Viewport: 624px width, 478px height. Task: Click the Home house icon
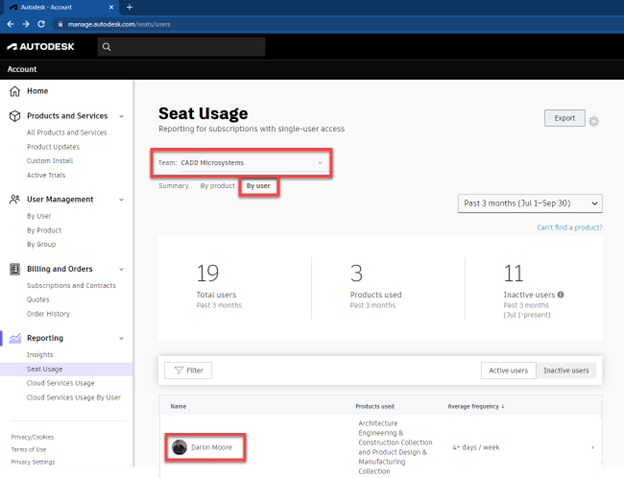pyautogui.click(x=15, y=91)
